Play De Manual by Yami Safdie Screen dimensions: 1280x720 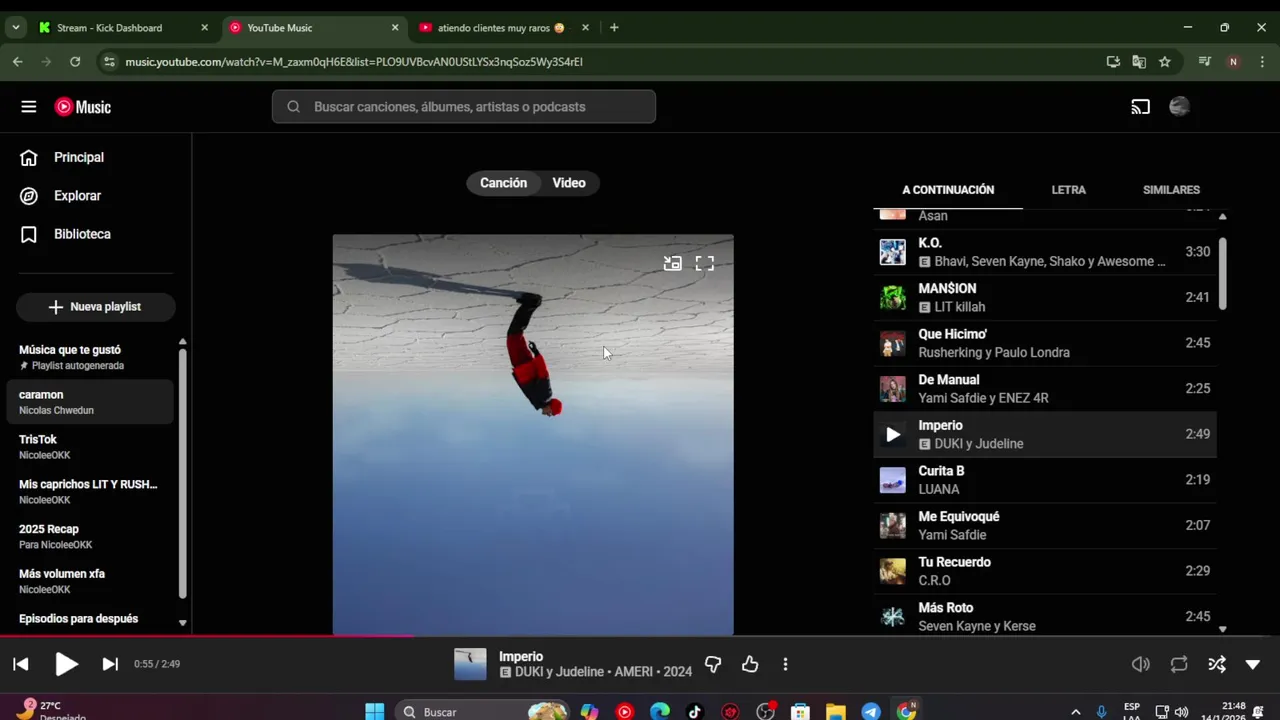point(1044,389)
